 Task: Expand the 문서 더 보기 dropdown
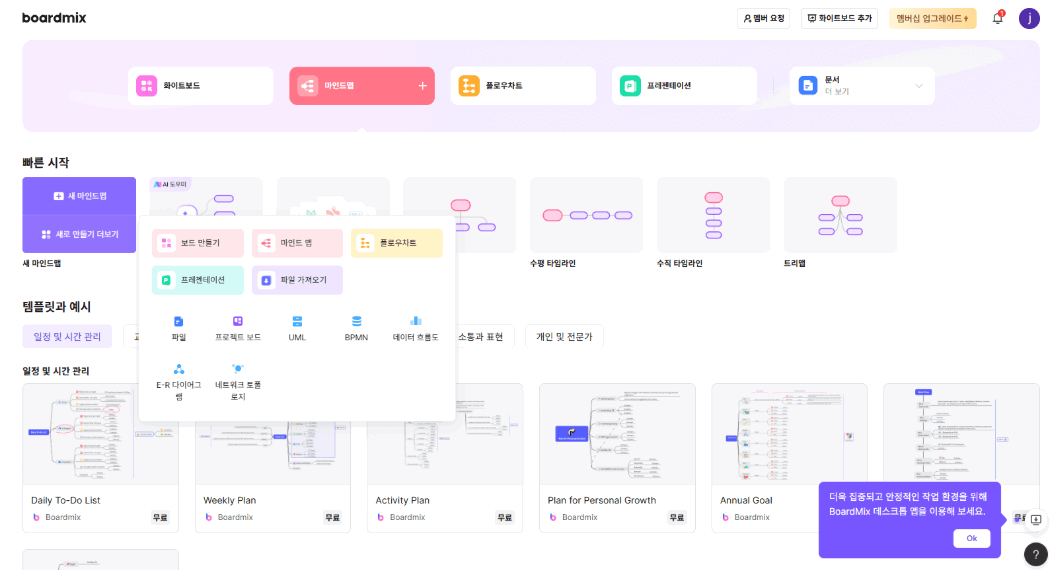point(918,86)
